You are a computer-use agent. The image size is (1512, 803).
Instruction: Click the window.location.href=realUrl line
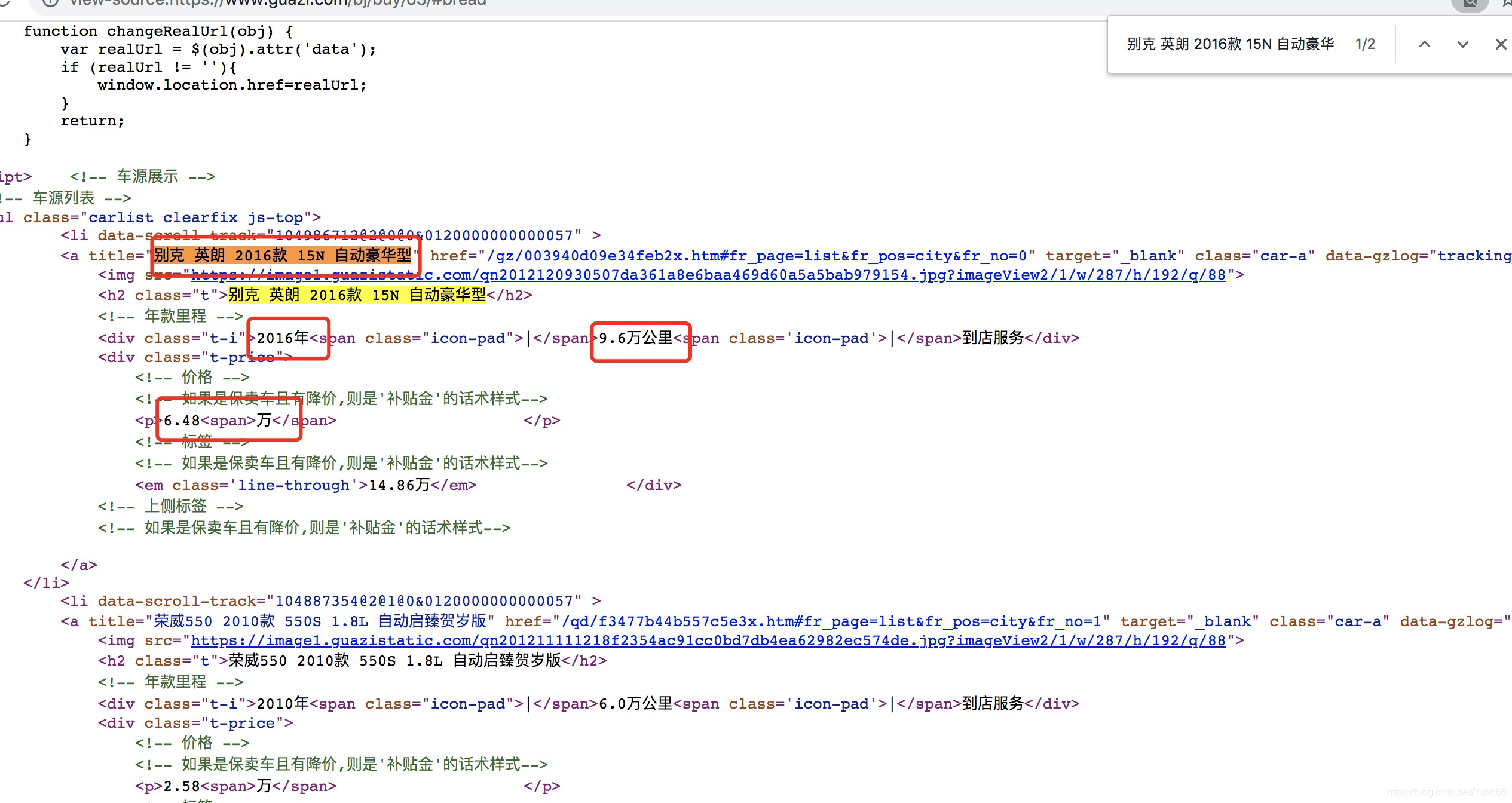click(x=232, y=85)
